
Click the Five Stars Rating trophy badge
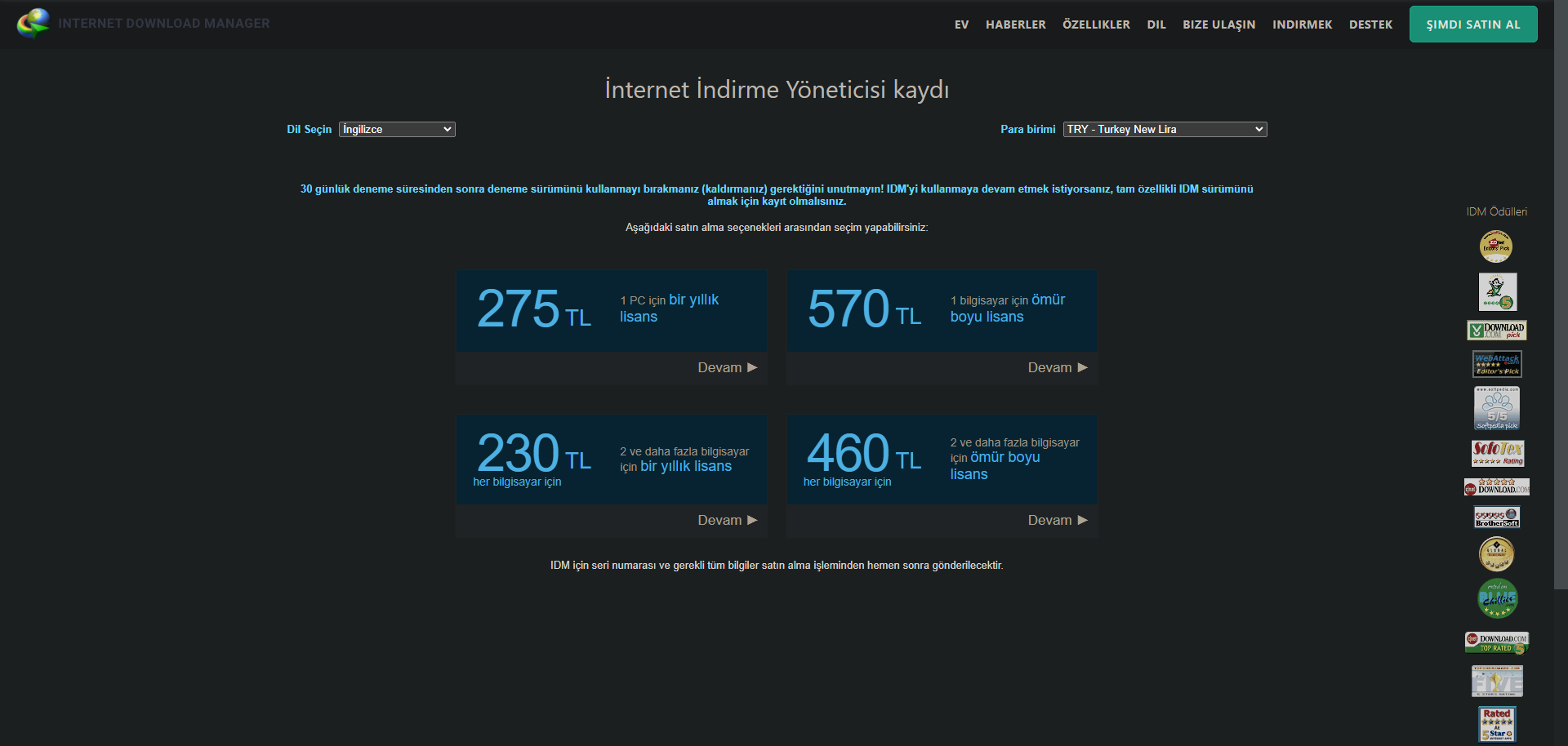click(x=1497, y=682)
